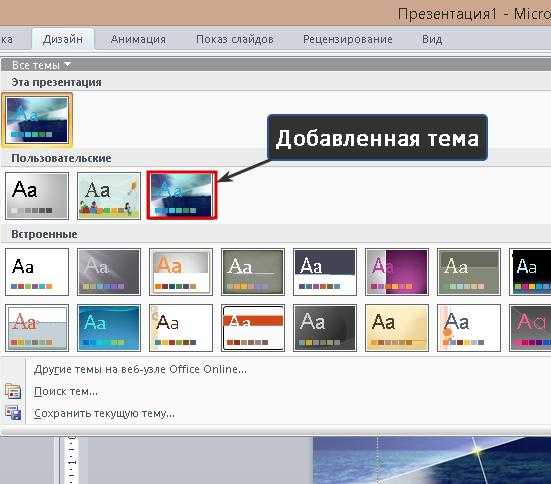This screenshot has width=551, height=484.
Task: Apply the beige parchment built-in theme
Action: 397,328
